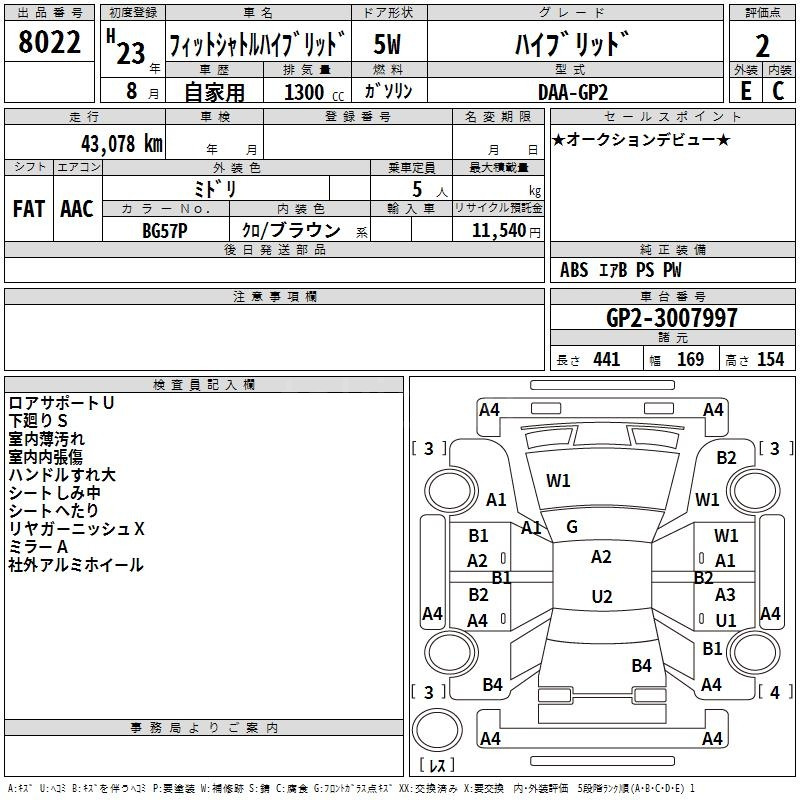Click the A2 mark on roof
This screenshot has width=800, height=800.
pos(601,557)
